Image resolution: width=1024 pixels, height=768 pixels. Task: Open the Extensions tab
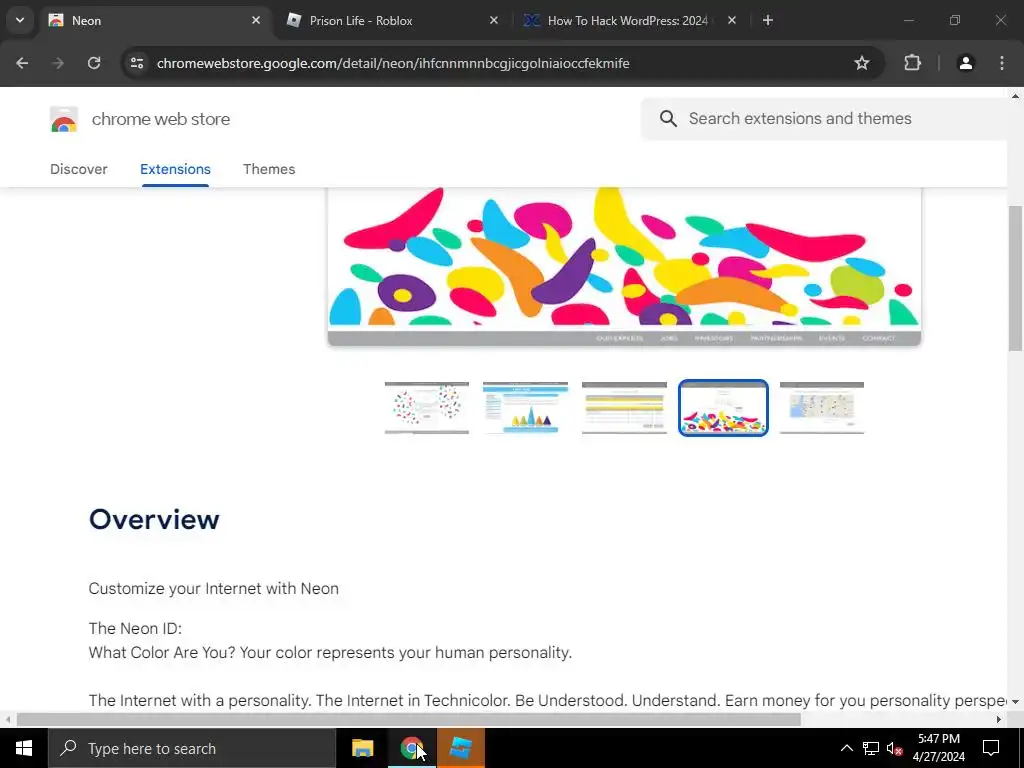[x=175, y=169]
